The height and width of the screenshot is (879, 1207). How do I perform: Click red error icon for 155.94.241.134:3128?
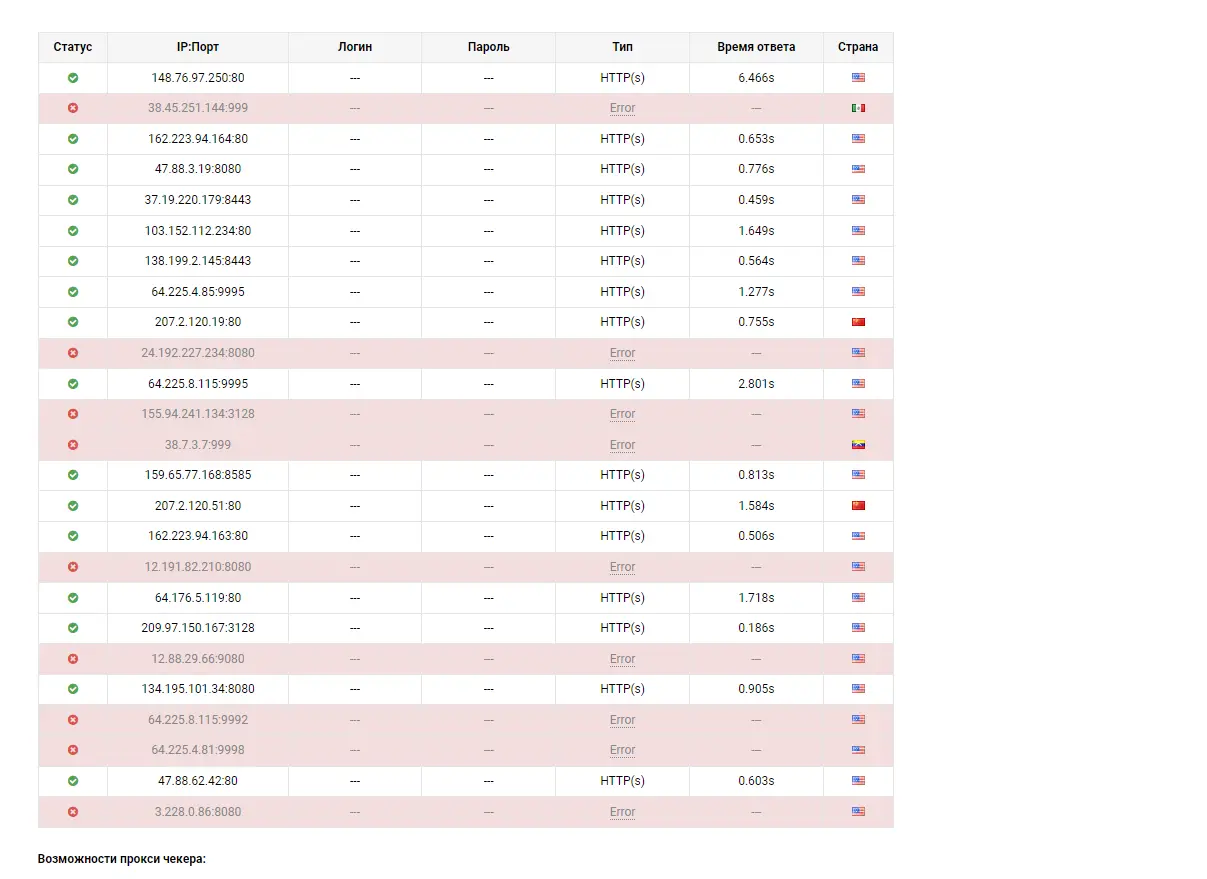[73, 414]
